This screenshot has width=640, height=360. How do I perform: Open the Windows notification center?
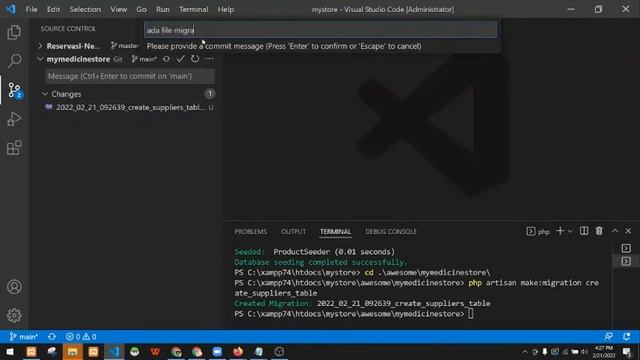point(627,351)
